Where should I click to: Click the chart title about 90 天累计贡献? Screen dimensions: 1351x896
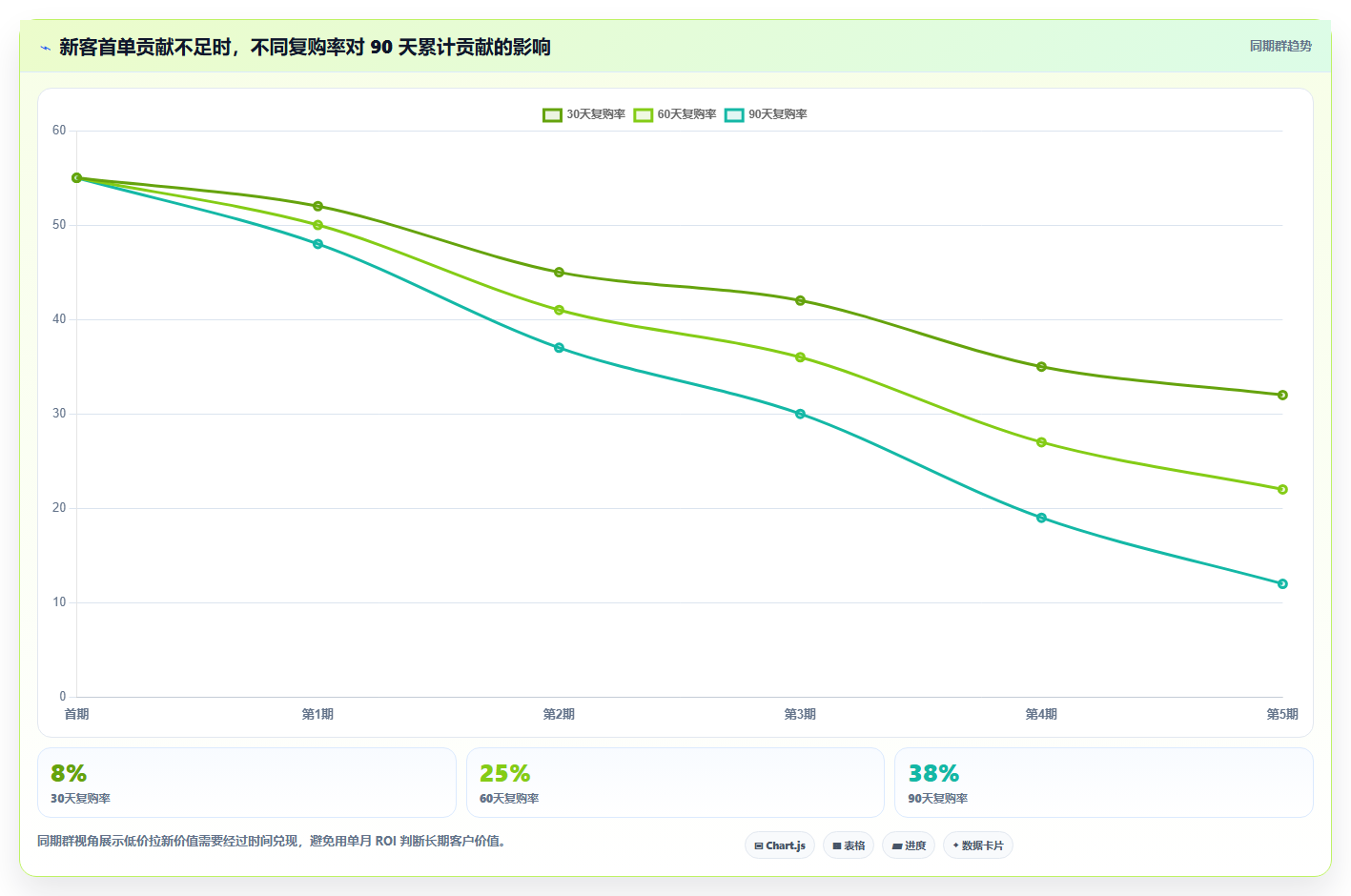click(305, 48)
